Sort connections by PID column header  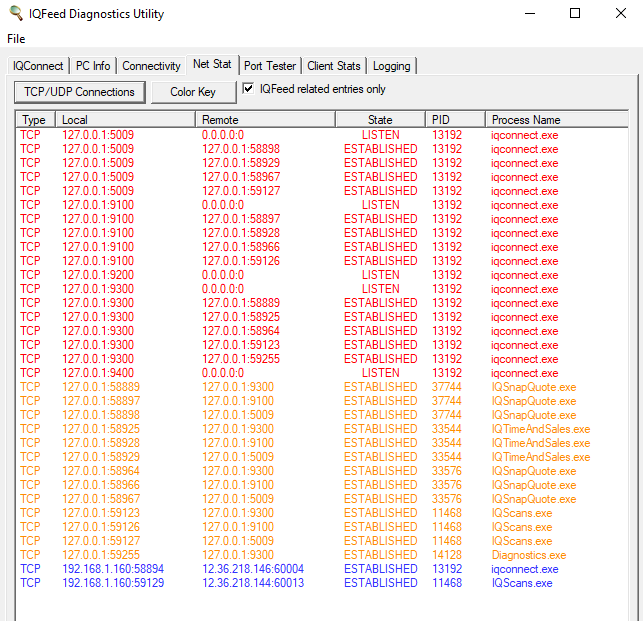(455, 120)
